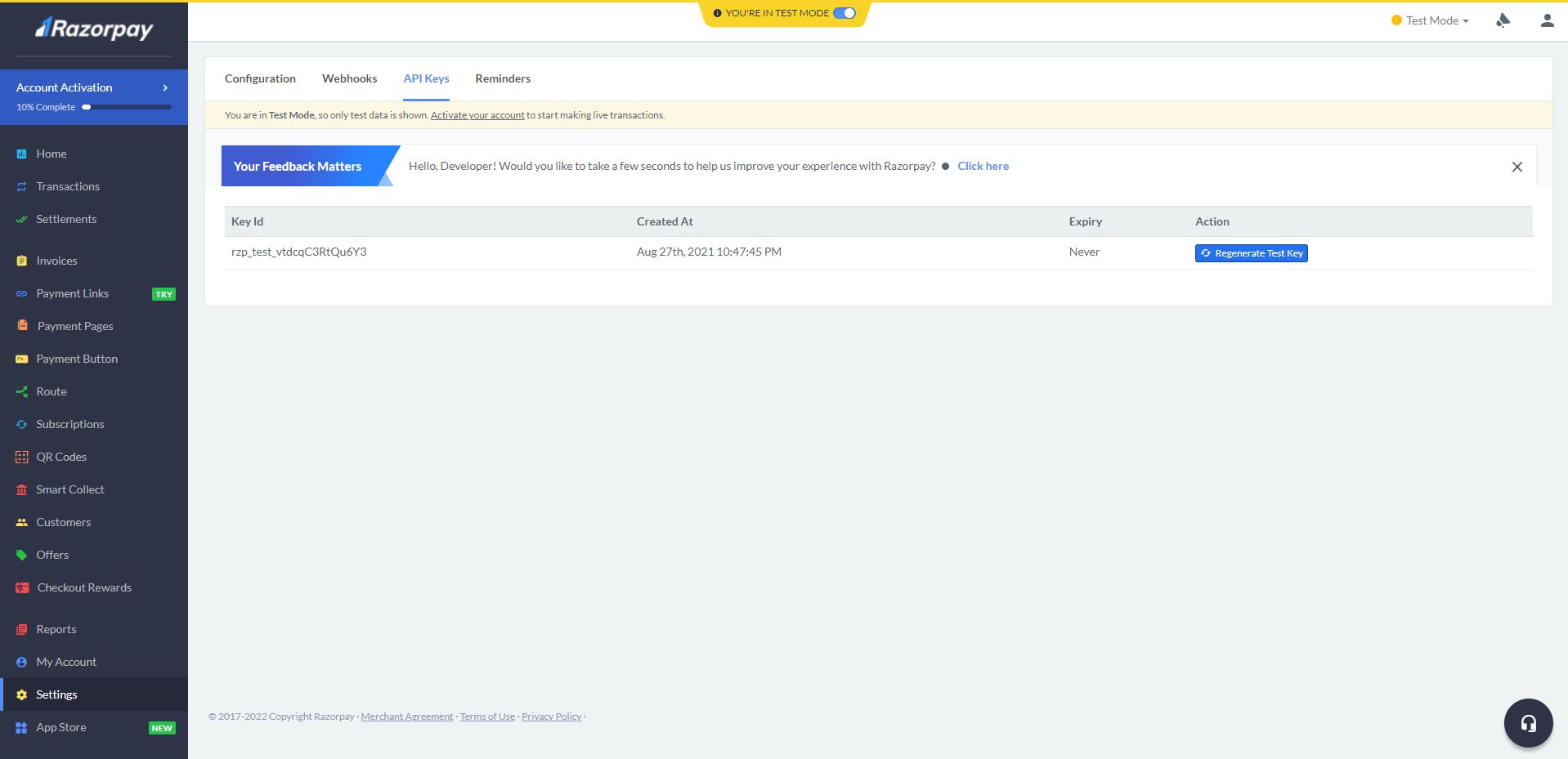Click the QR Codes icon

pyautogui.click(x=22, y=457)
